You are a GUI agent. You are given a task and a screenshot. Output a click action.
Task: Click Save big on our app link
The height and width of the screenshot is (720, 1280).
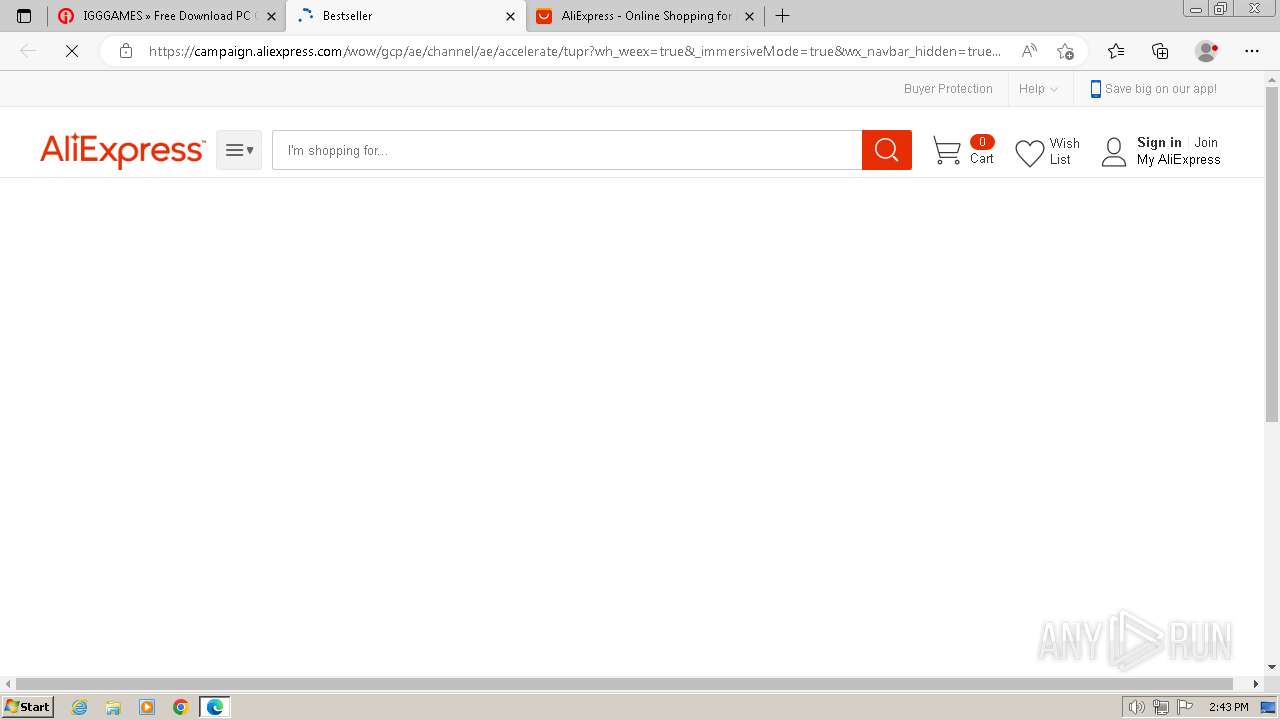pyautogui.click(x=1153, y=89)
